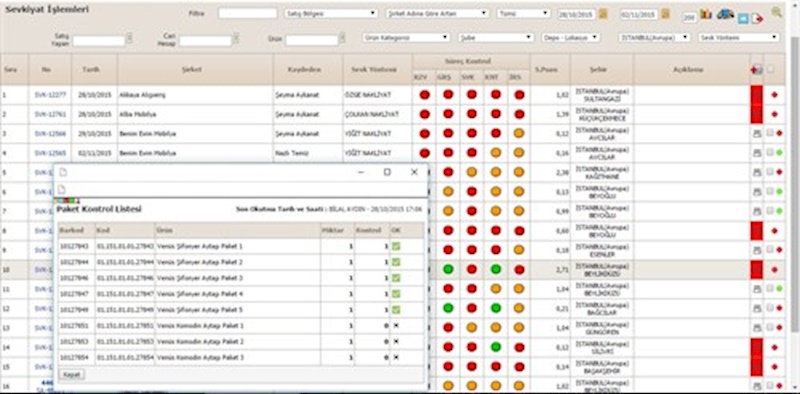Tick checkbox in row 5 Kağıthane

[x=770, y=172]
